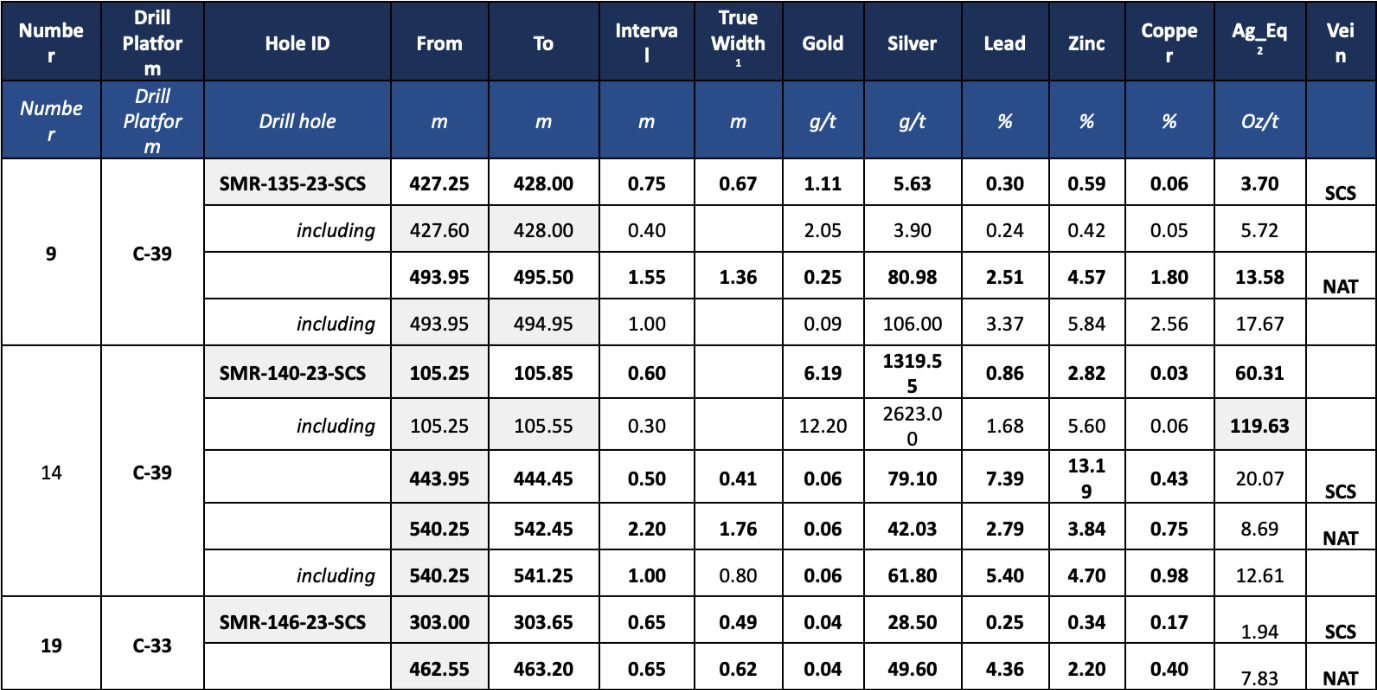Image resolution: width=1377 pixels, height=690 pixels.
Task: Select the highlighted 119.63 Ag_Eq cell
Action: [1260, 426]
